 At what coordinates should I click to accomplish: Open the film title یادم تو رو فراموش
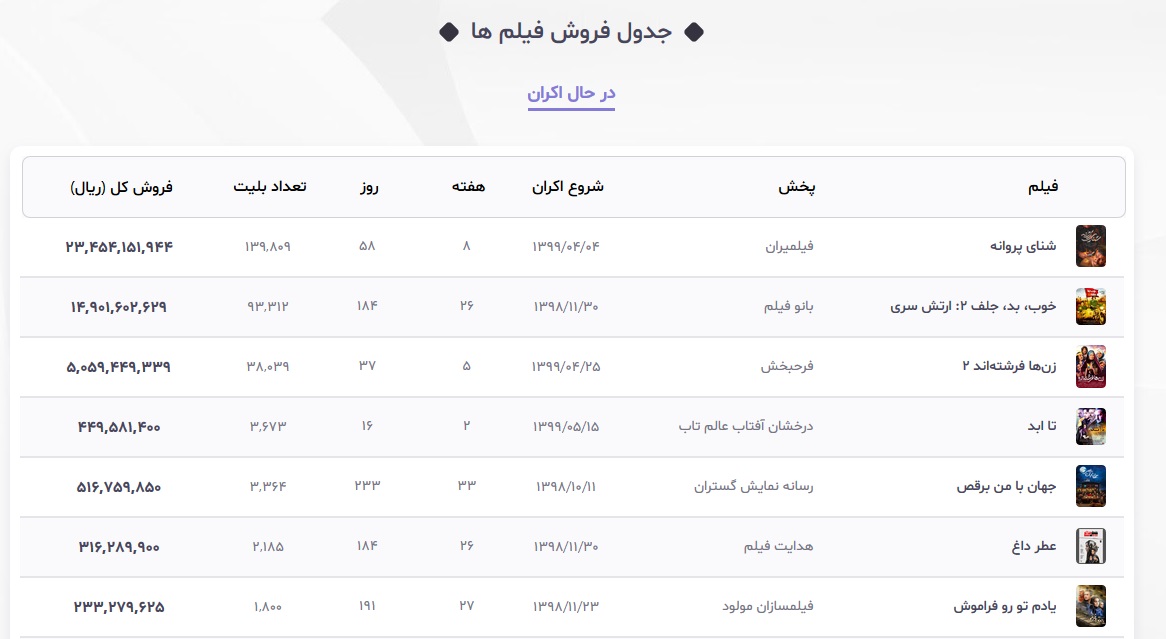point(1005,606)
